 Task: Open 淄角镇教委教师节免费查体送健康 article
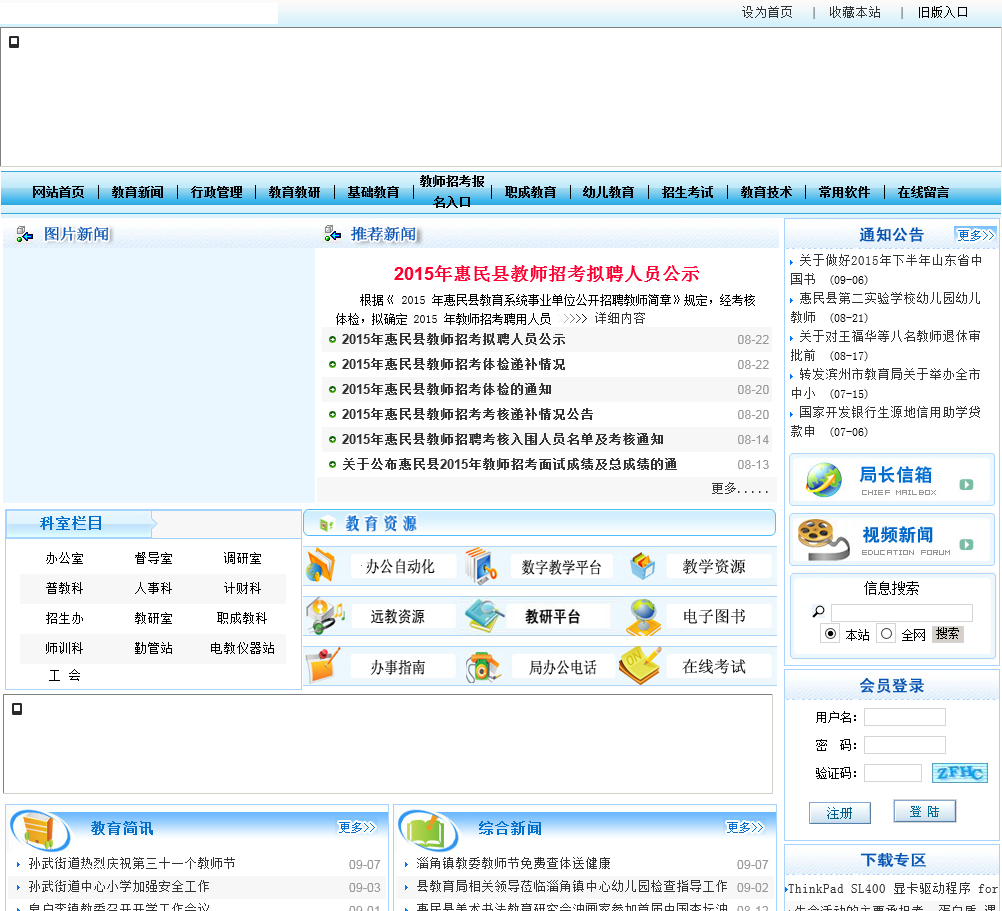coord(513,863)
